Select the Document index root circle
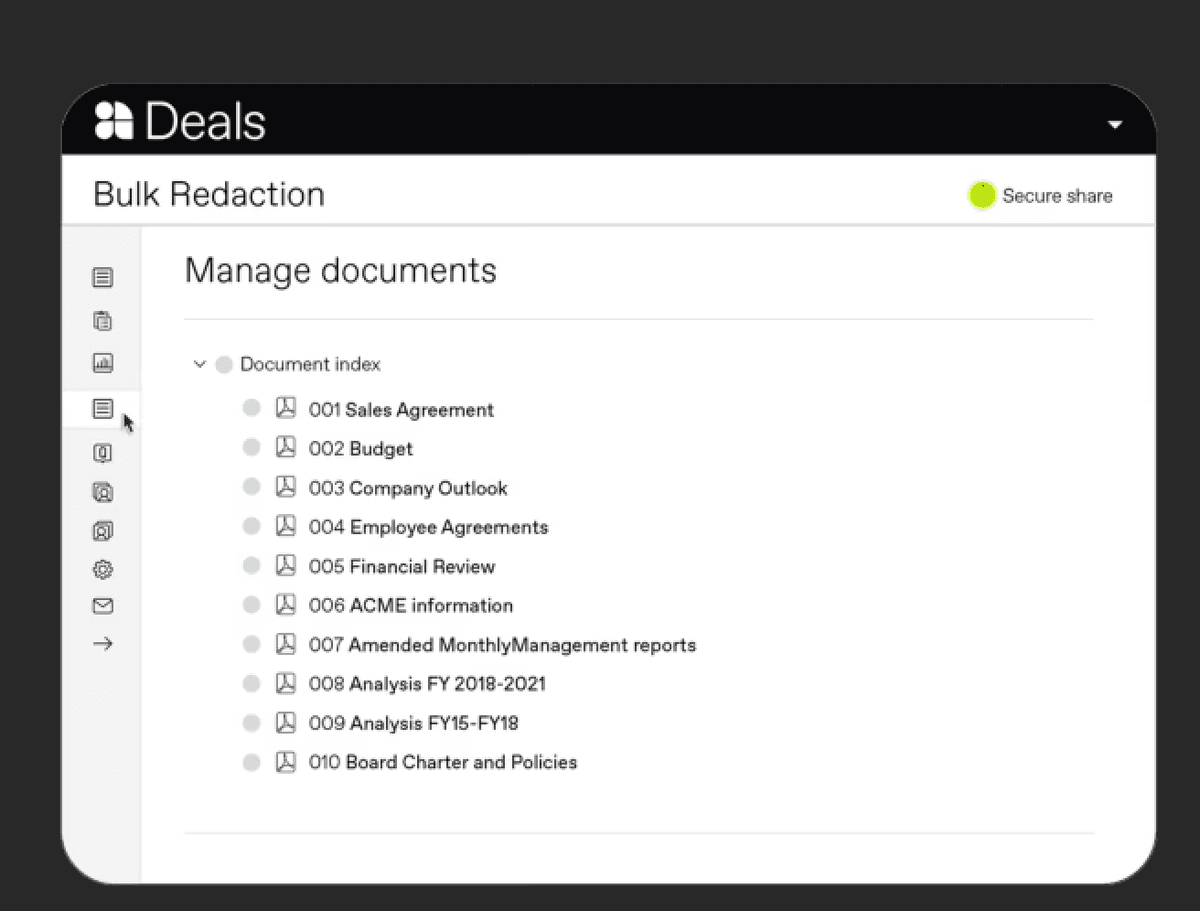 [224, 365]
